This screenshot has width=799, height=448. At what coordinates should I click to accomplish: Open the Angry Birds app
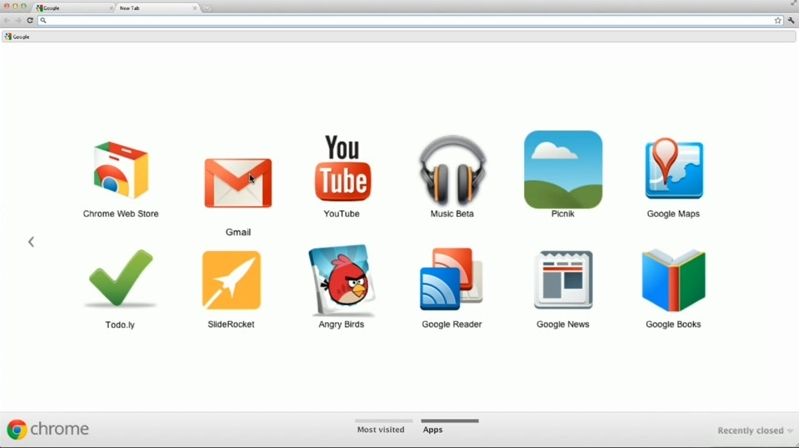(x=342, y=279)
